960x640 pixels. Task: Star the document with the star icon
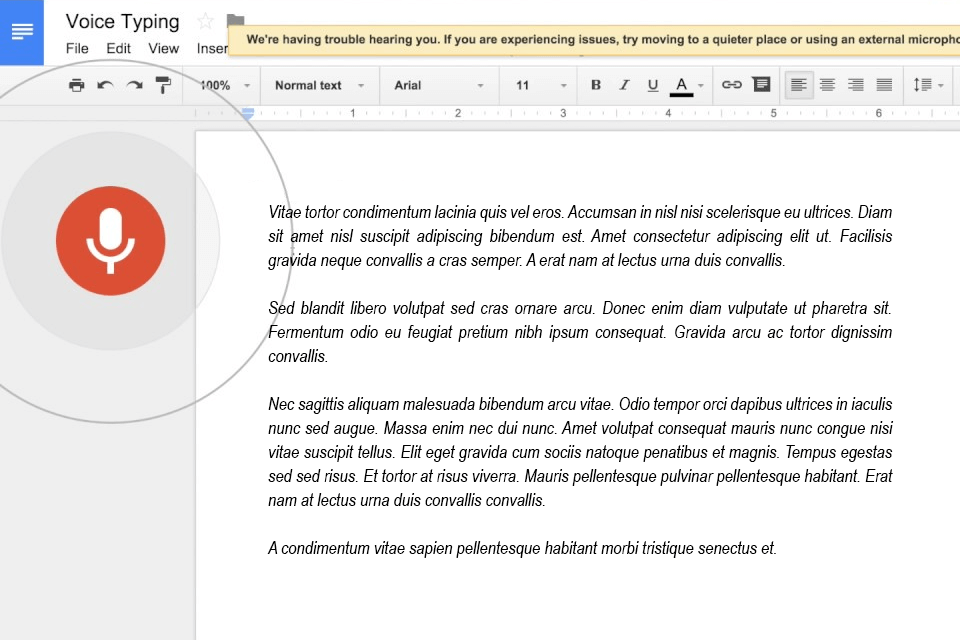tap(204, 21)
